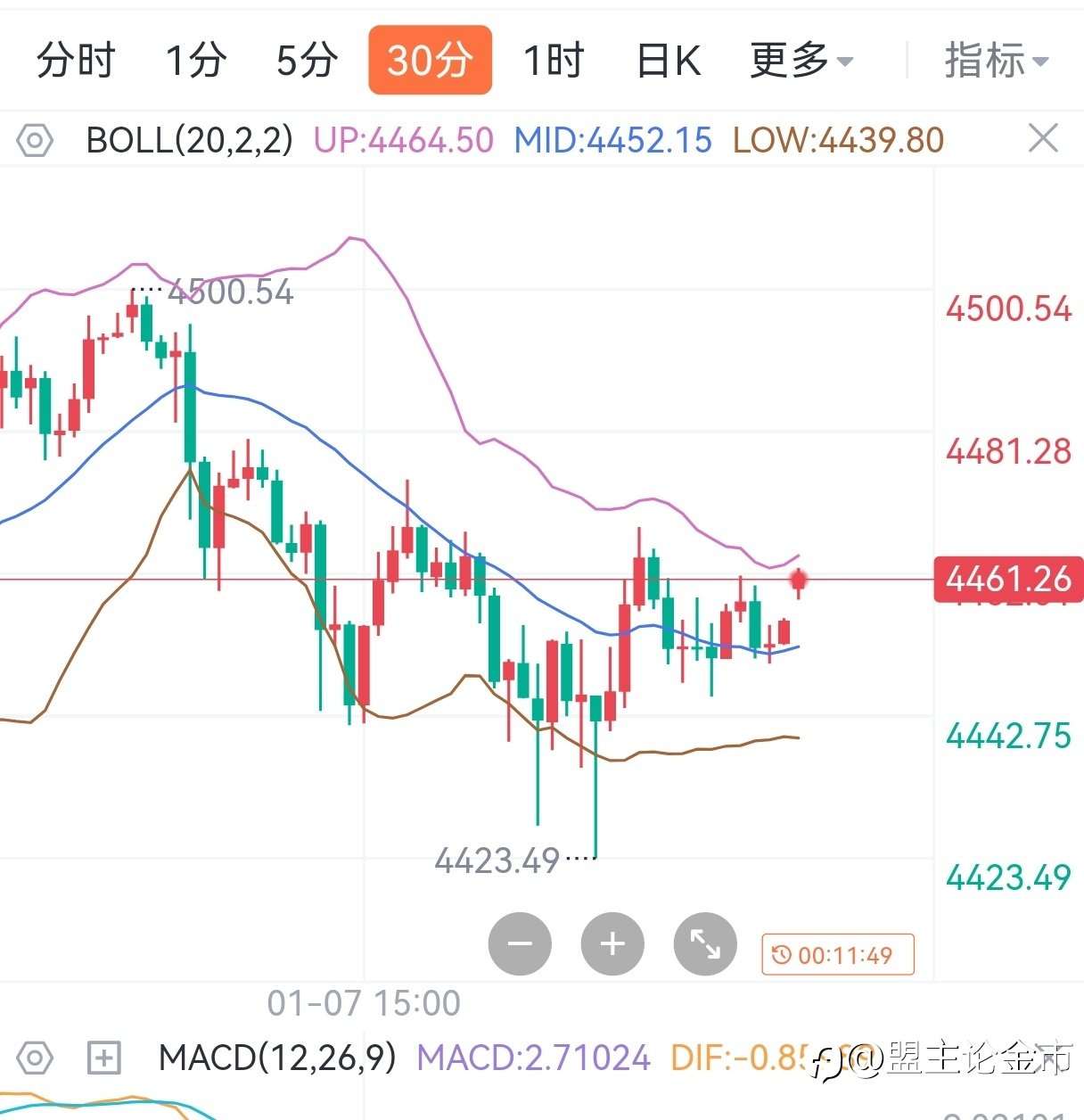1084x1120 pixels.
Task: Select the 1分 one-minute timeframe
Action: click(x=194, y=60)
